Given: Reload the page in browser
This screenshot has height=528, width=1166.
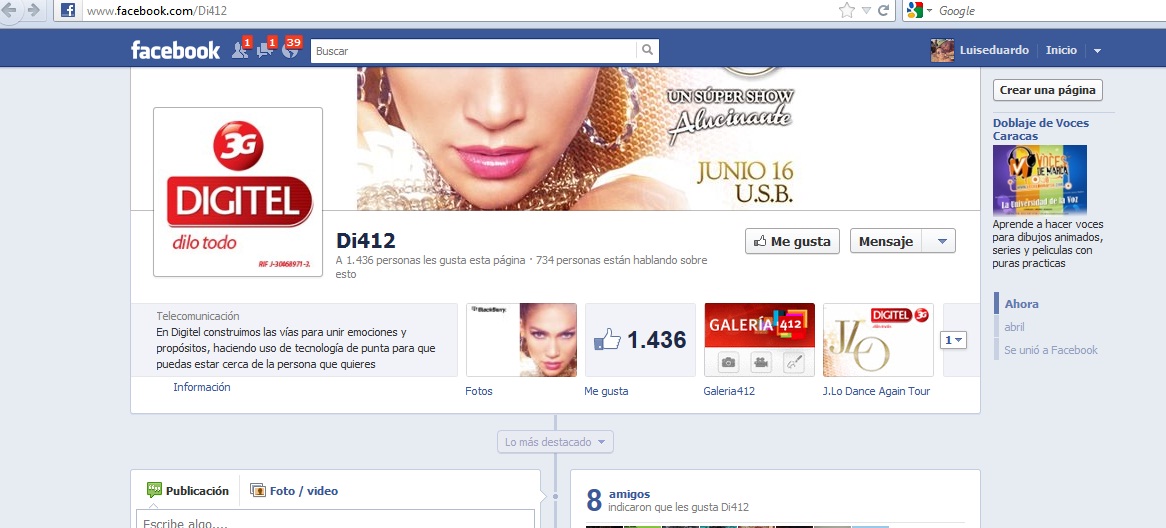Looking at the screenshot, I should (883, 10).
